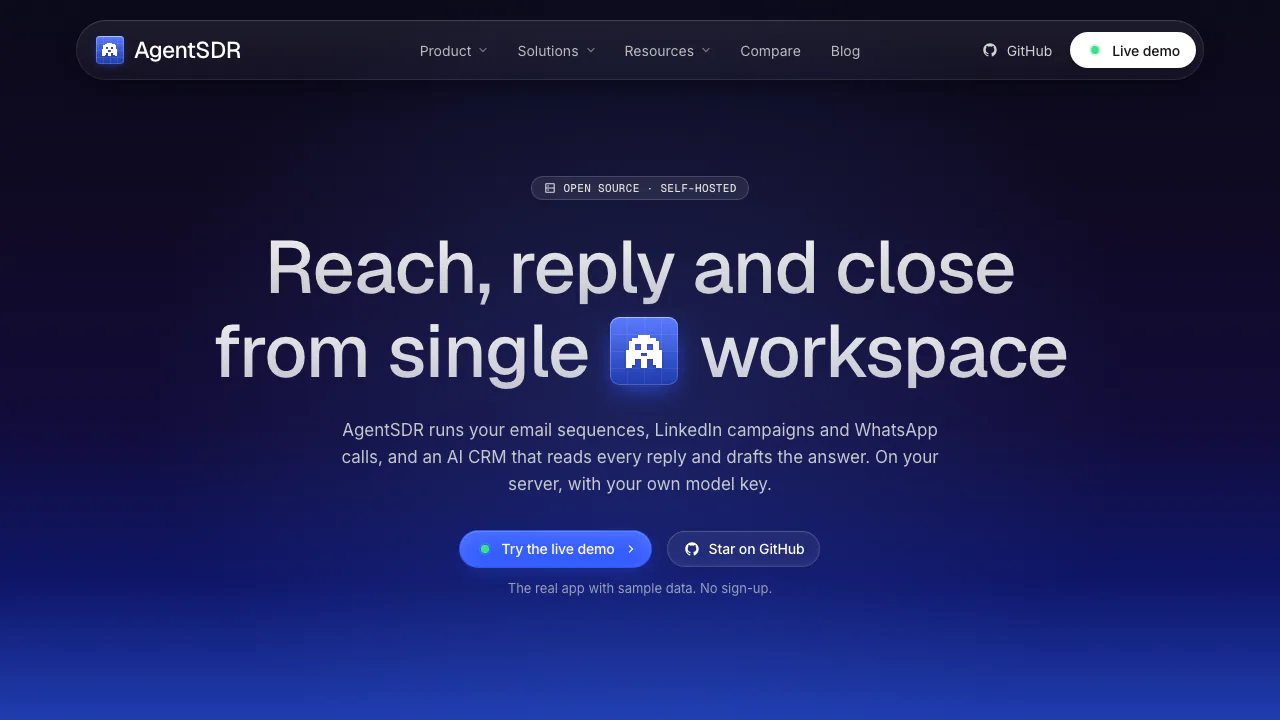Image resolution: width=1280 pixels, height=720 pixels.
Task: Open the GitHub link in the header
Action: [x=1017, y=50]
